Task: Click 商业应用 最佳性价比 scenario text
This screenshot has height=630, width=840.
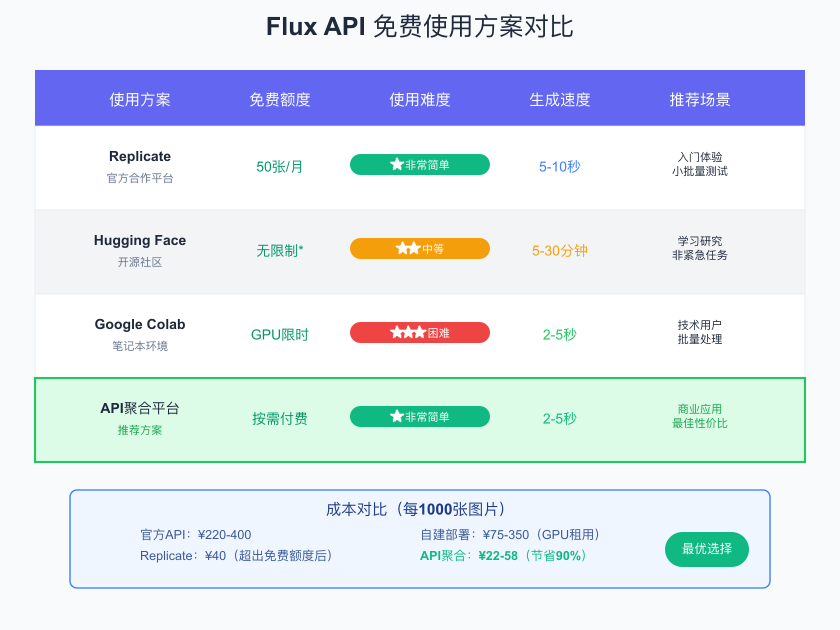Action: [x=700, y=416]
